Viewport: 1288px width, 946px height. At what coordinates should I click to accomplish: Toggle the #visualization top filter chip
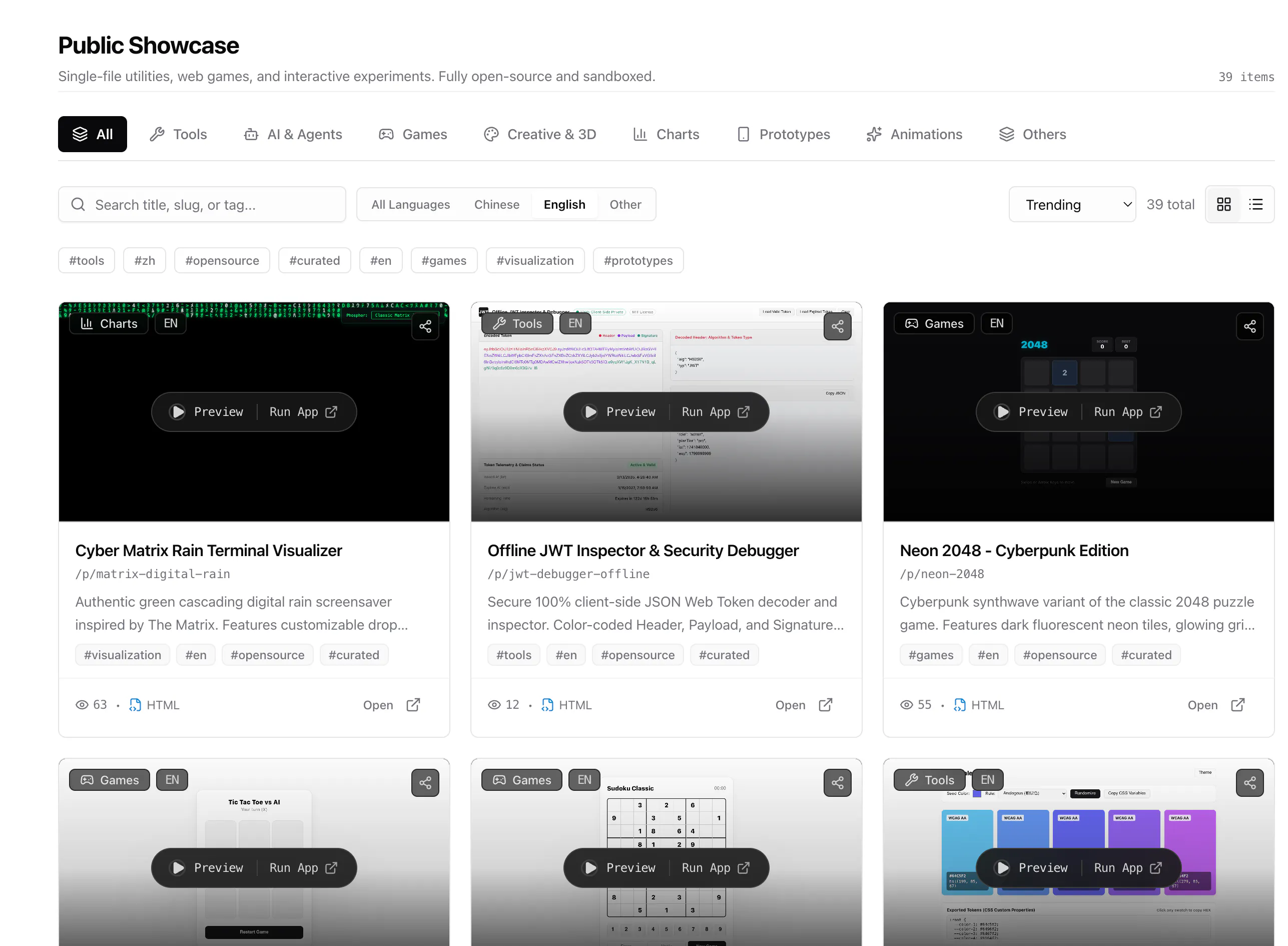click(534, 261)
